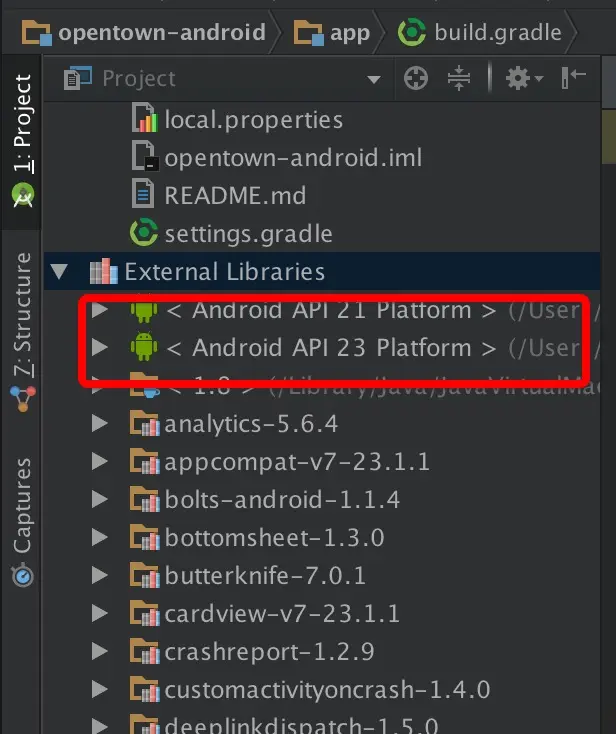Click the bolts-android-1.1.4 library folder icon
The image size is (616, 734).
145,499
